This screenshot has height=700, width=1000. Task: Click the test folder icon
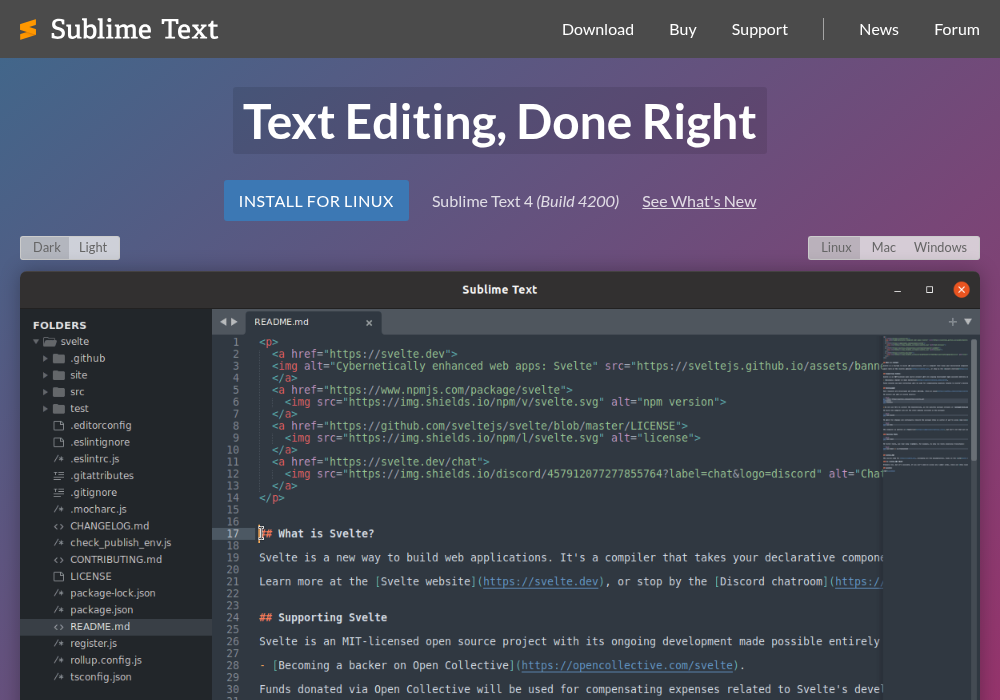[x=59, y=409]
